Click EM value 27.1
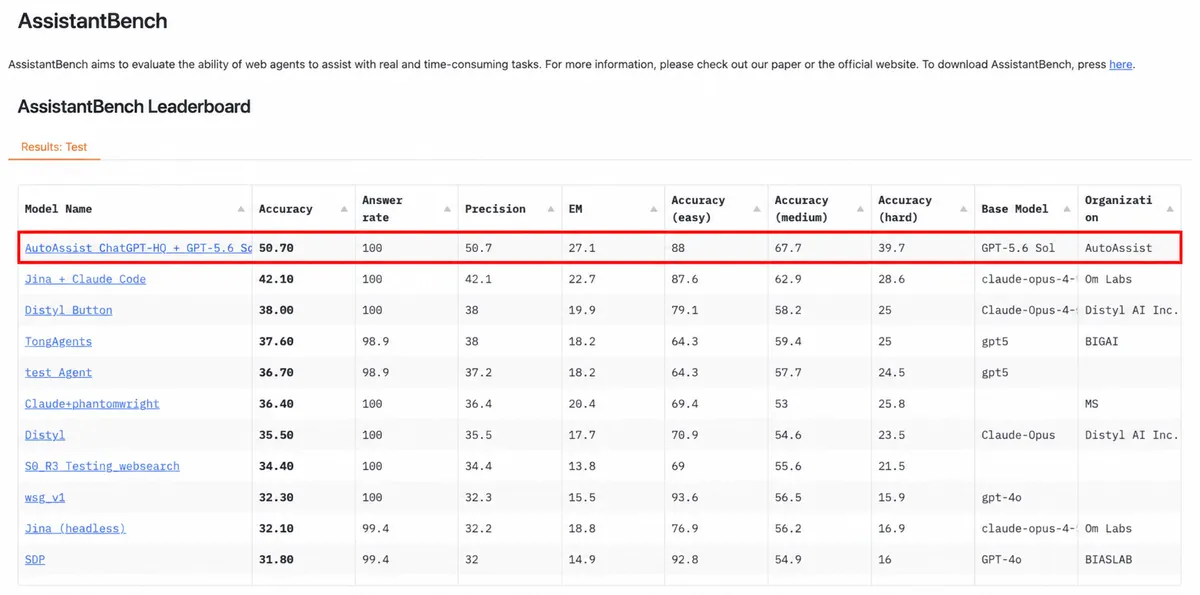 click(582, 248)
